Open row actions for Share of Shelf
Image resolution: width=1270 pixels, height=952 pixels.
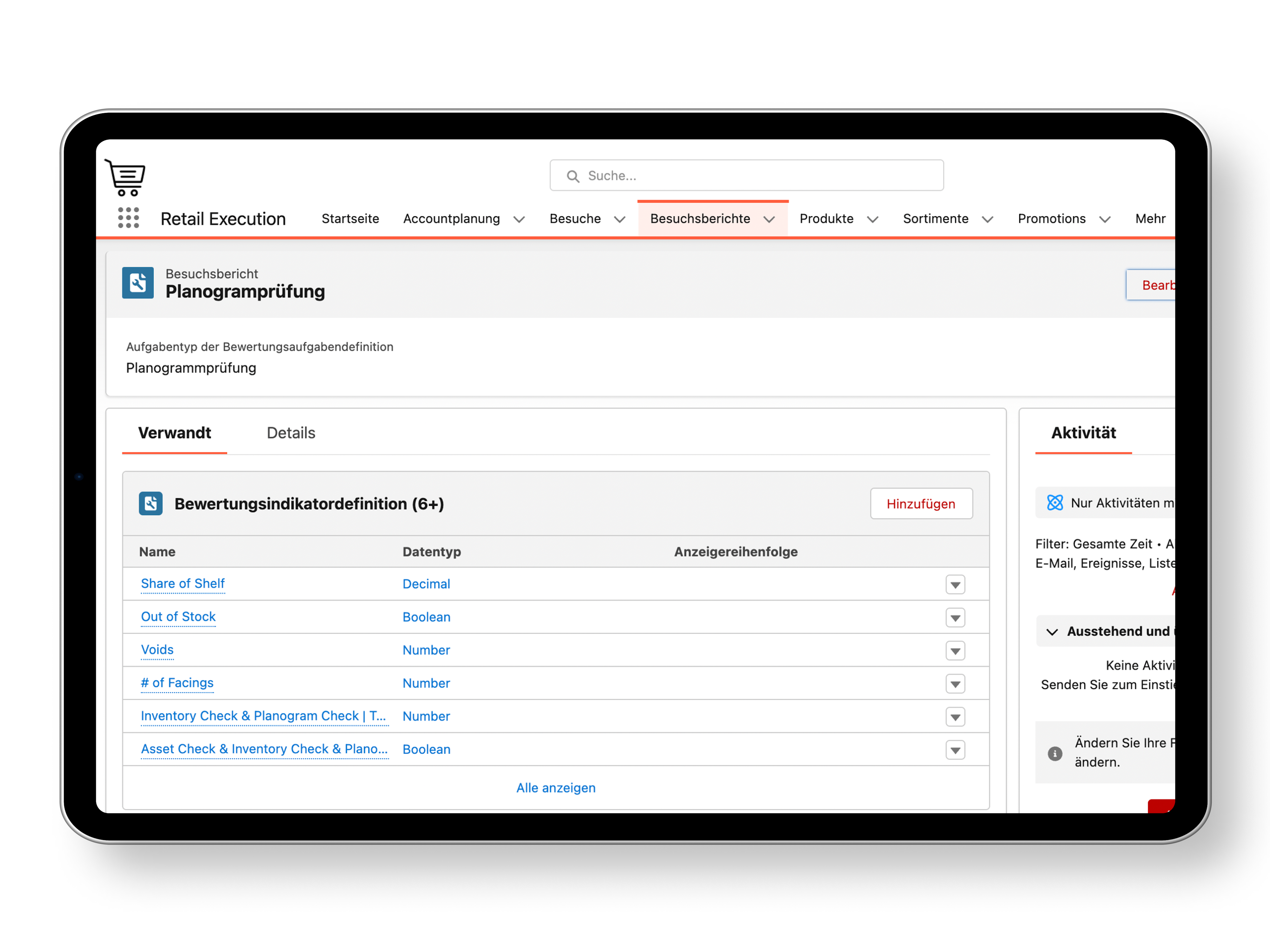point(955,585)
